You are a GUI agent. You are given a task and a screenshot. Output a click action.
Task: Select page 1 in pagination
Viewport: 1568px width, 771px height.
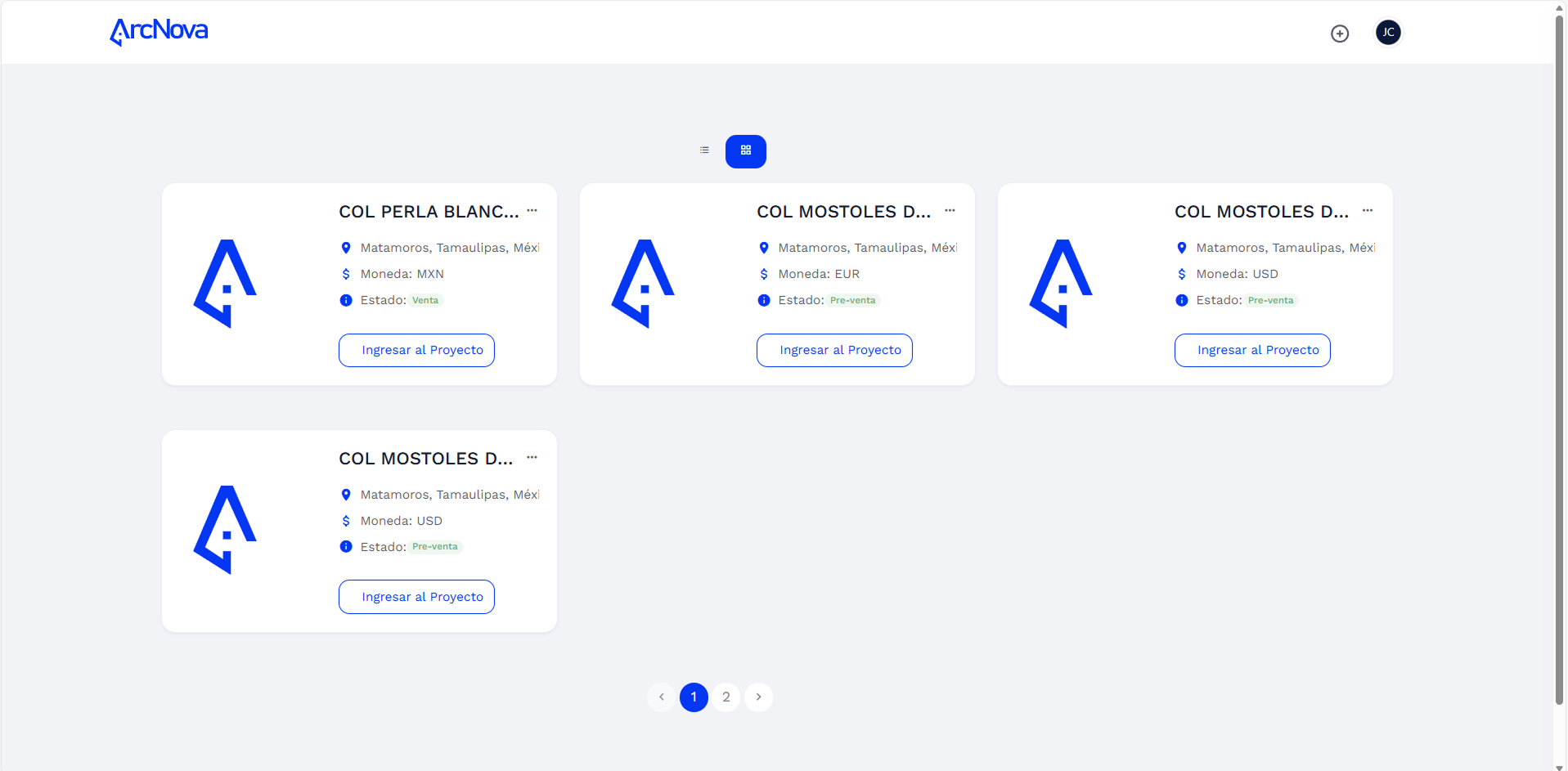coord(694,697)
